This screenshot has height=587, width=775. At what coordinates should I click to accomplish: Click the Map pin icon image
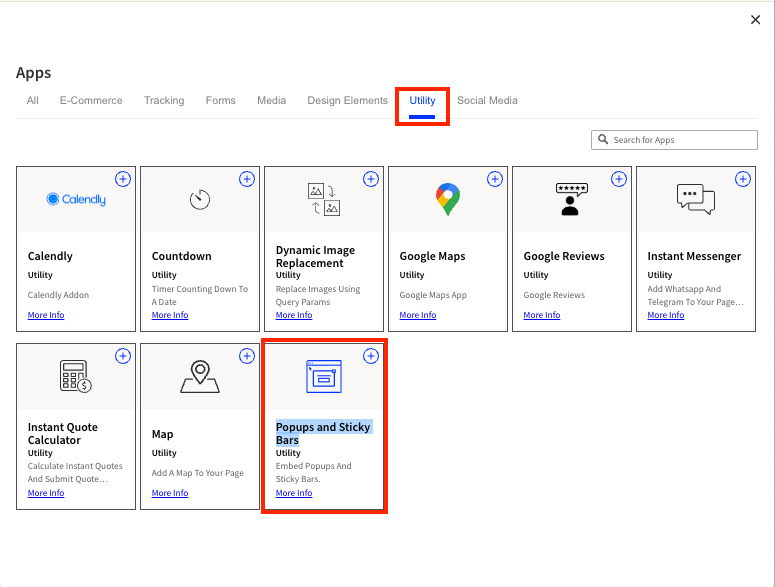tap(200, 377)
